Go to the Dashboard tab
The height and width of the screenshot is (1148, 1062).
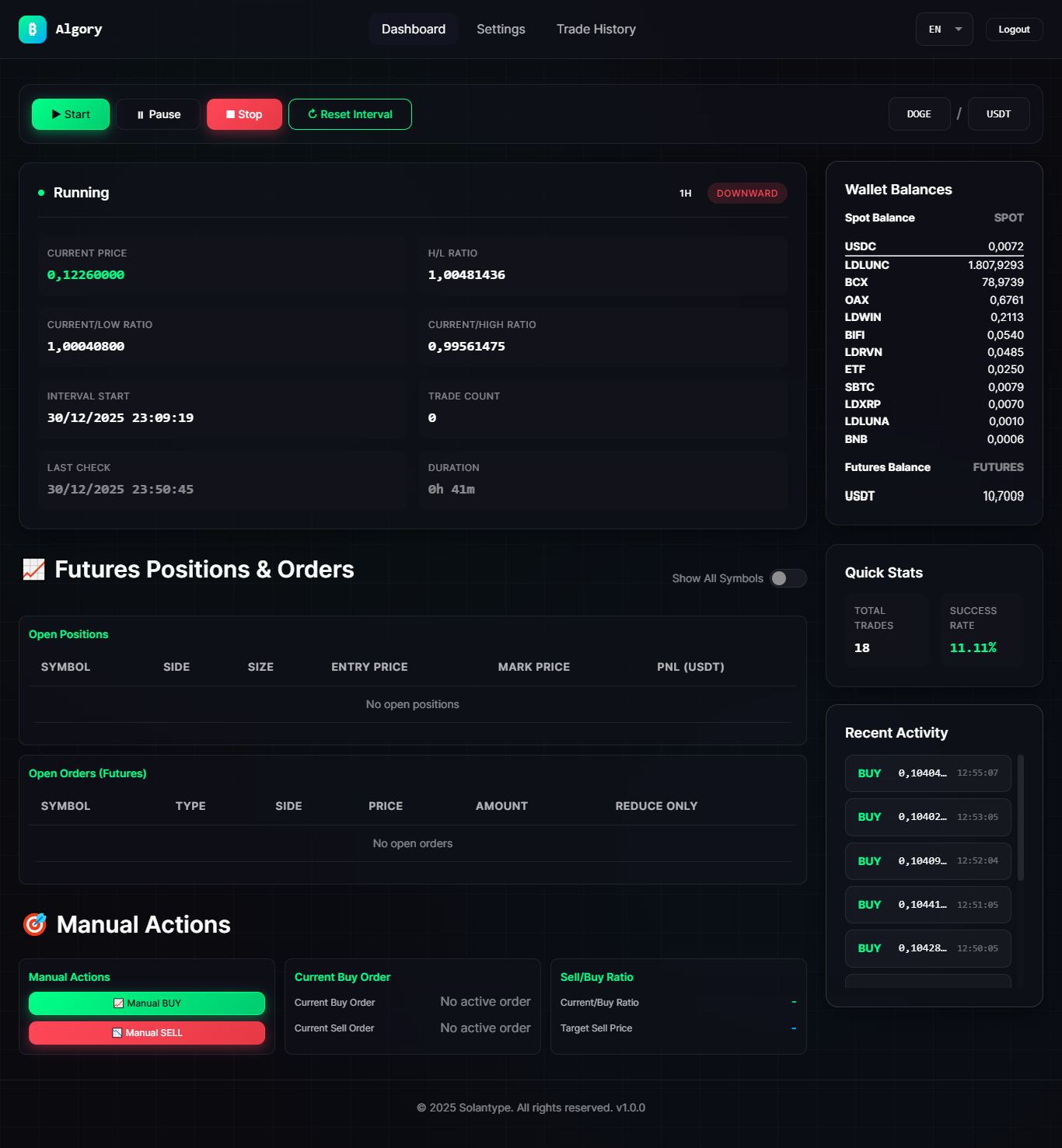tap(413, 30)
